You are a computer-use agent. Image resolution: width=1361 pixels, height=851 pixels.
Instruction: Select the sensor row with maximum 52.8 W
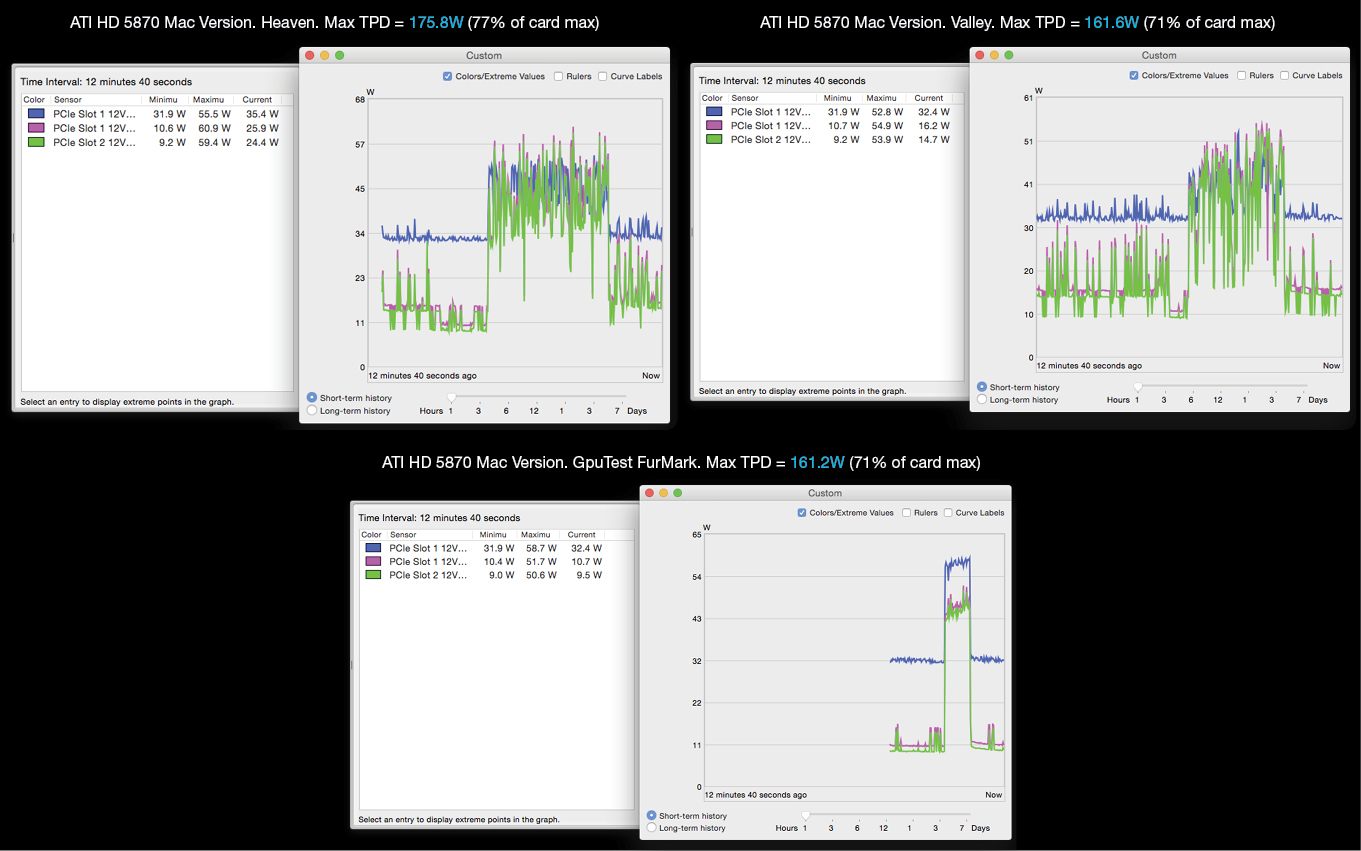coord(832,112)
